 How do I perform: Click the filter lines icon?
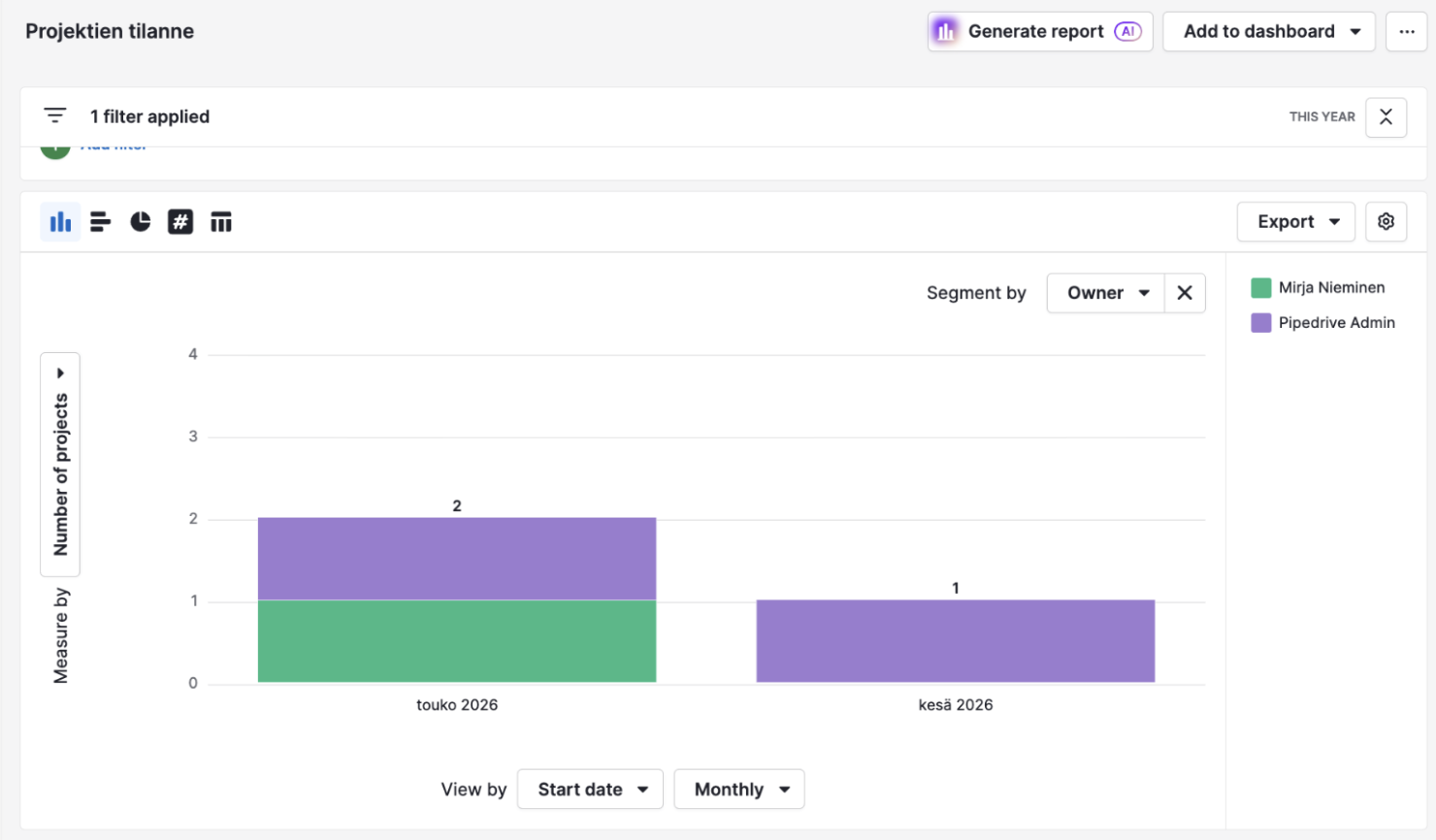(x=55, y=116)
